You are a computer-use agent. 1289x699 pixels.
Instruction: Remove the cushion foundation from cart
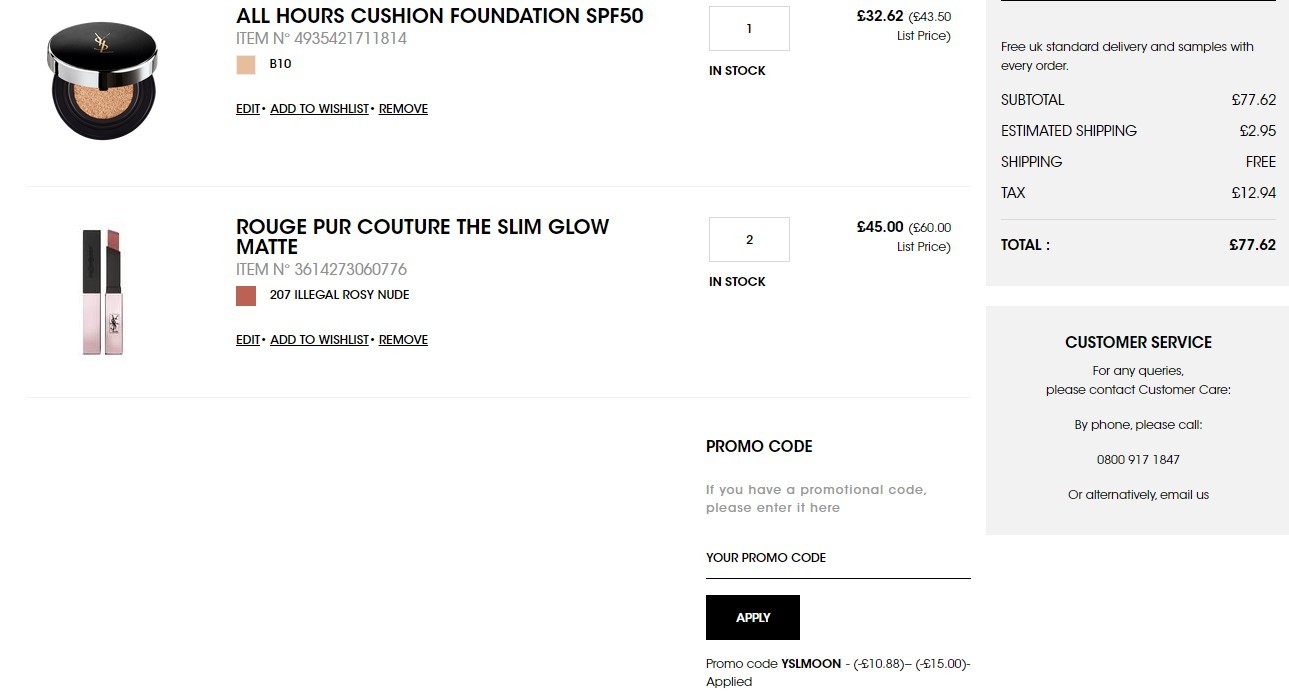[403, 109]
